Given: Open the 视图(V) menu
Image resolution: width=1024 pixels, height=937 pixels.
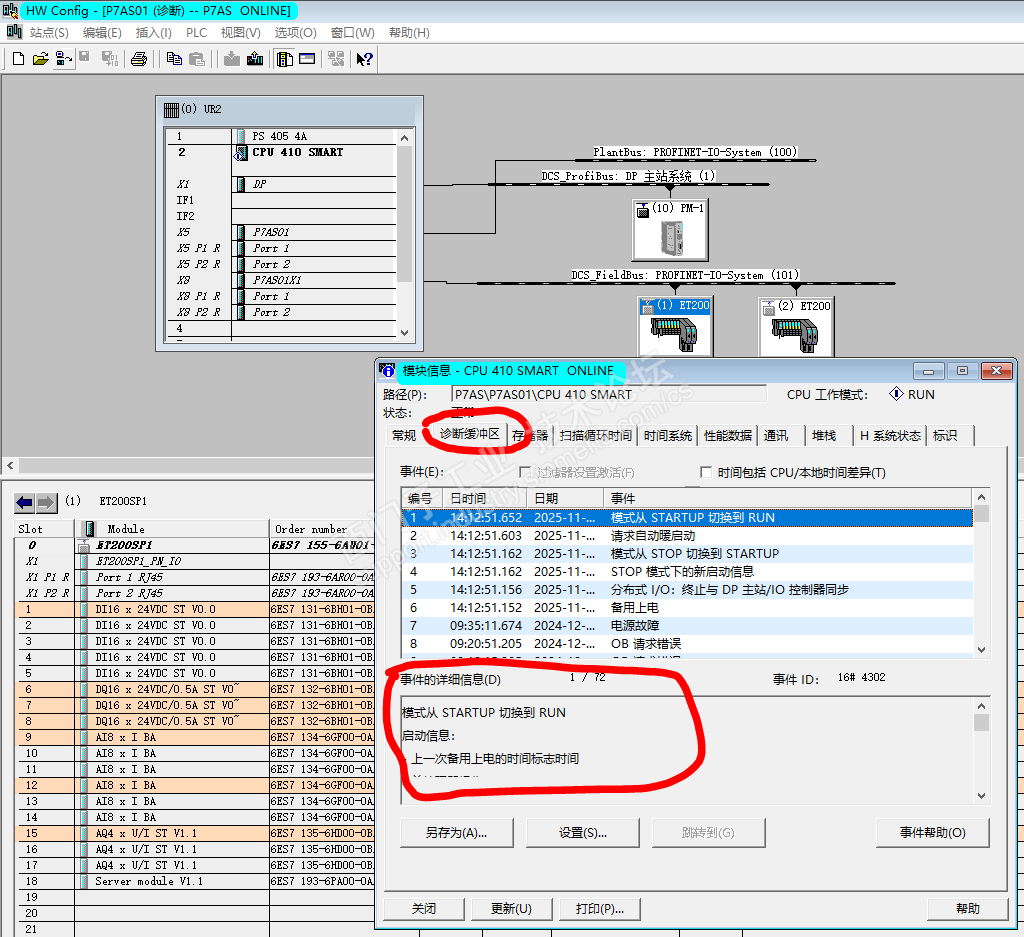Looking at the screenshot, I should point(240,33).
